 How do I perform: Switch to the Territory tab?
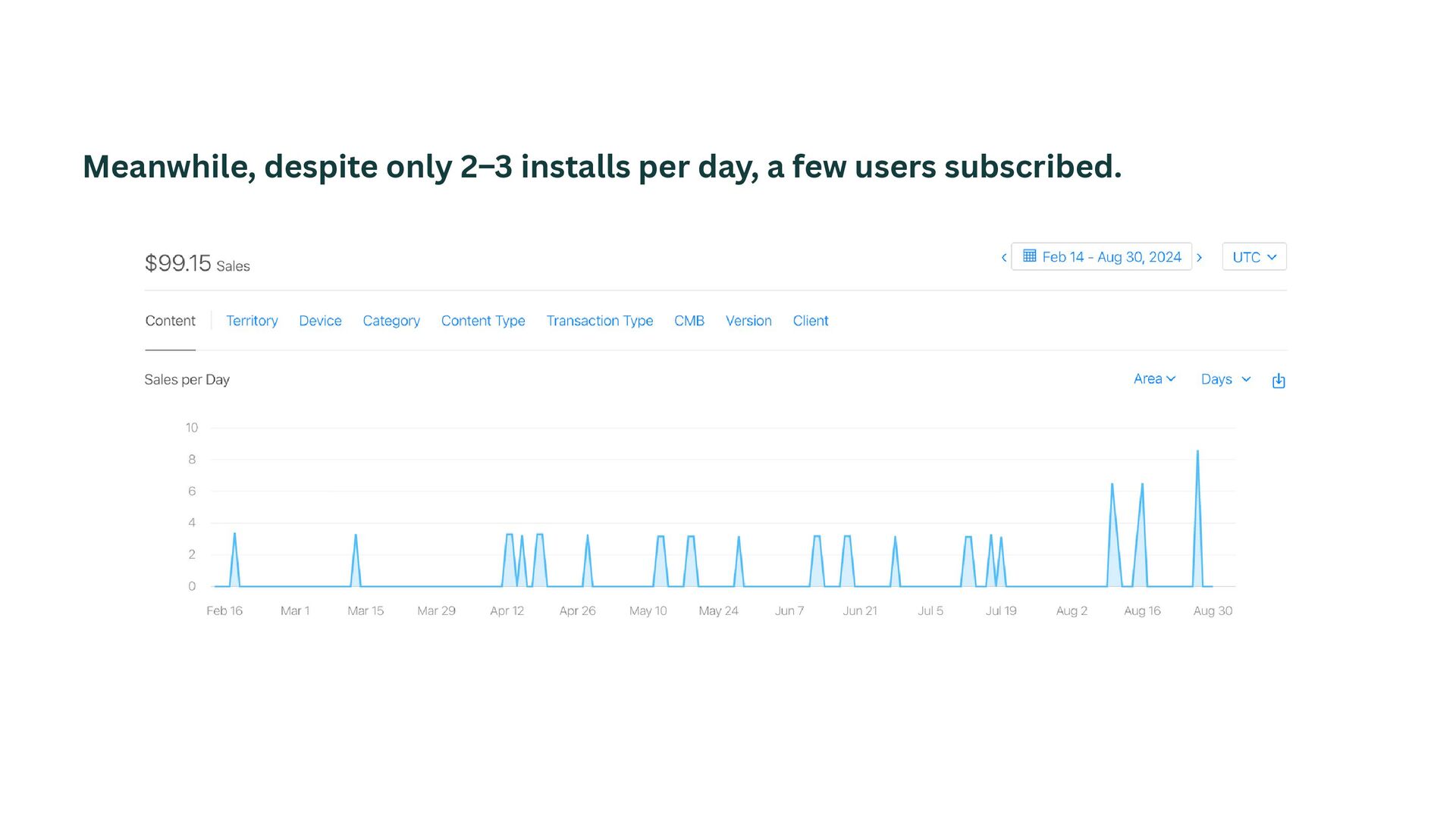click(252, 321)
